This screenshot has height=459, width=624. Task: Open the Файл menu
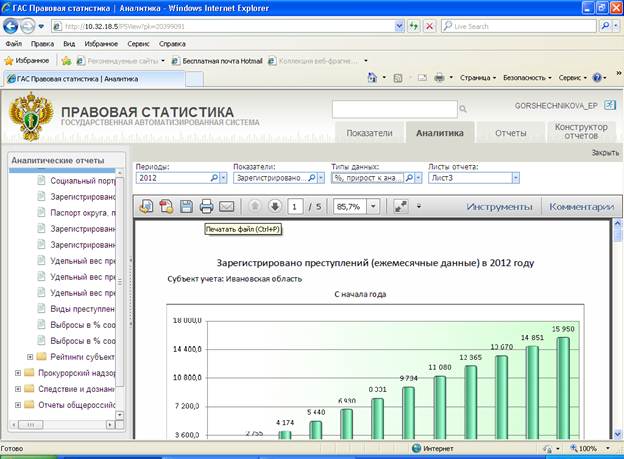[14, 44]
